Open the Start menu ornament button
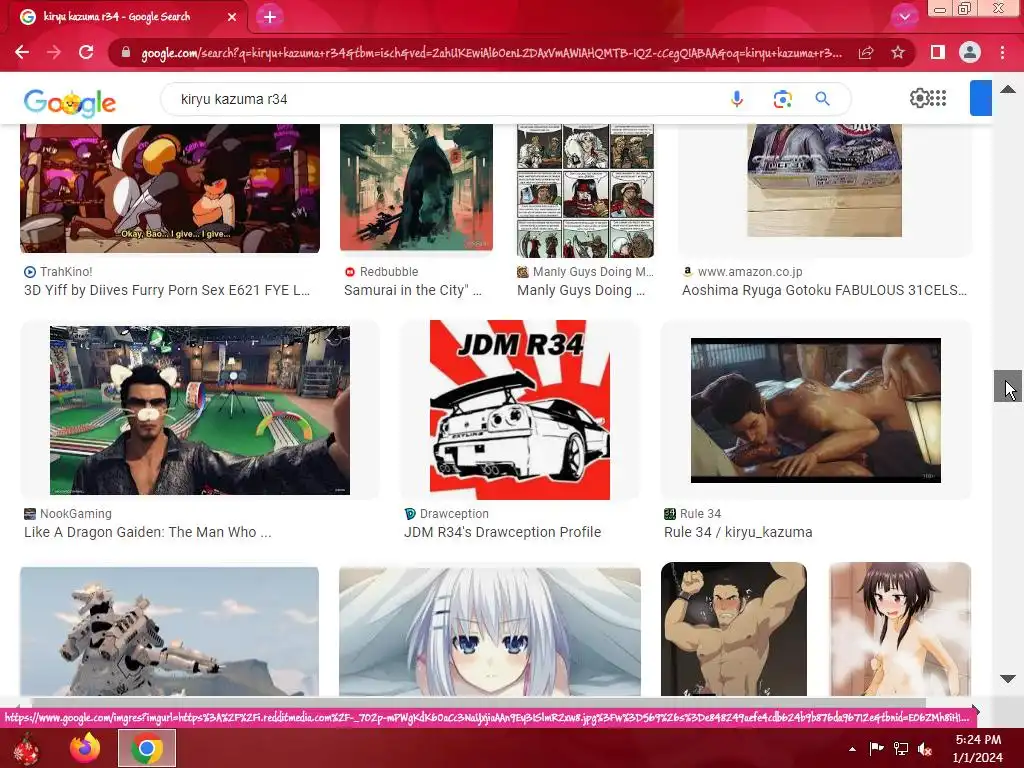Image resolution: width=1024 pixels, height=768 pixels. coord(26,748)
